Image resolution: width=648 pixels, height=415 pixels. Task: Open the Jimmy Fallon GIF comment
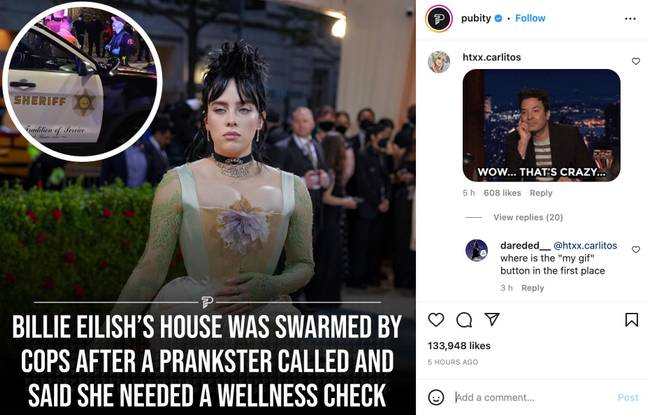click(x=541, y=125)
